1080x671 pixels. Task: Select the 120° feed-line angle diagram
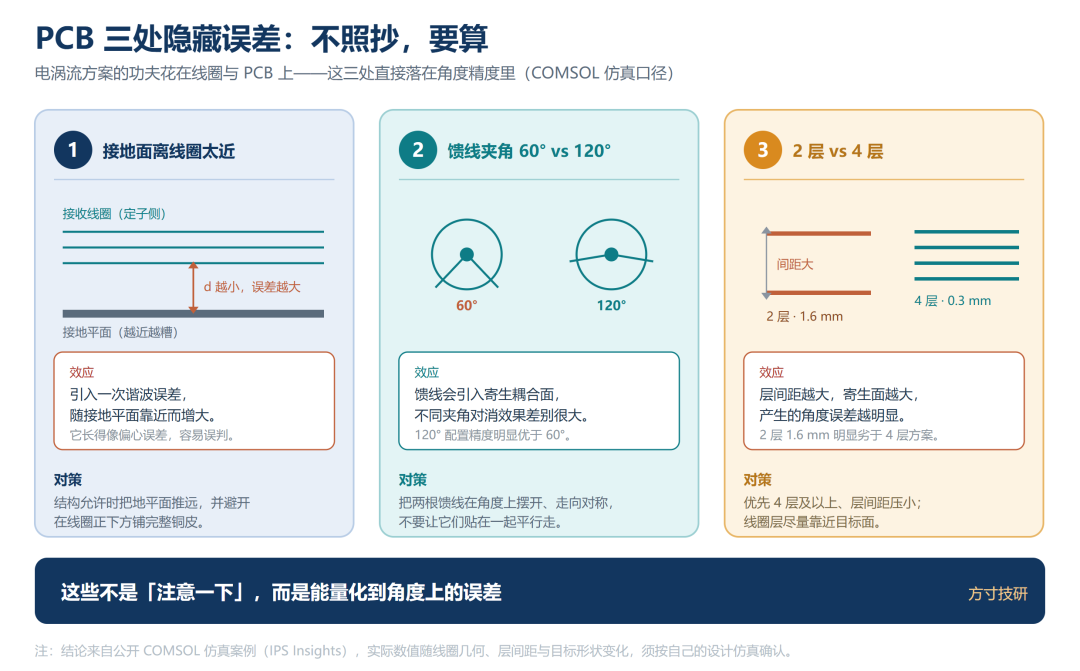click(612, 254)
